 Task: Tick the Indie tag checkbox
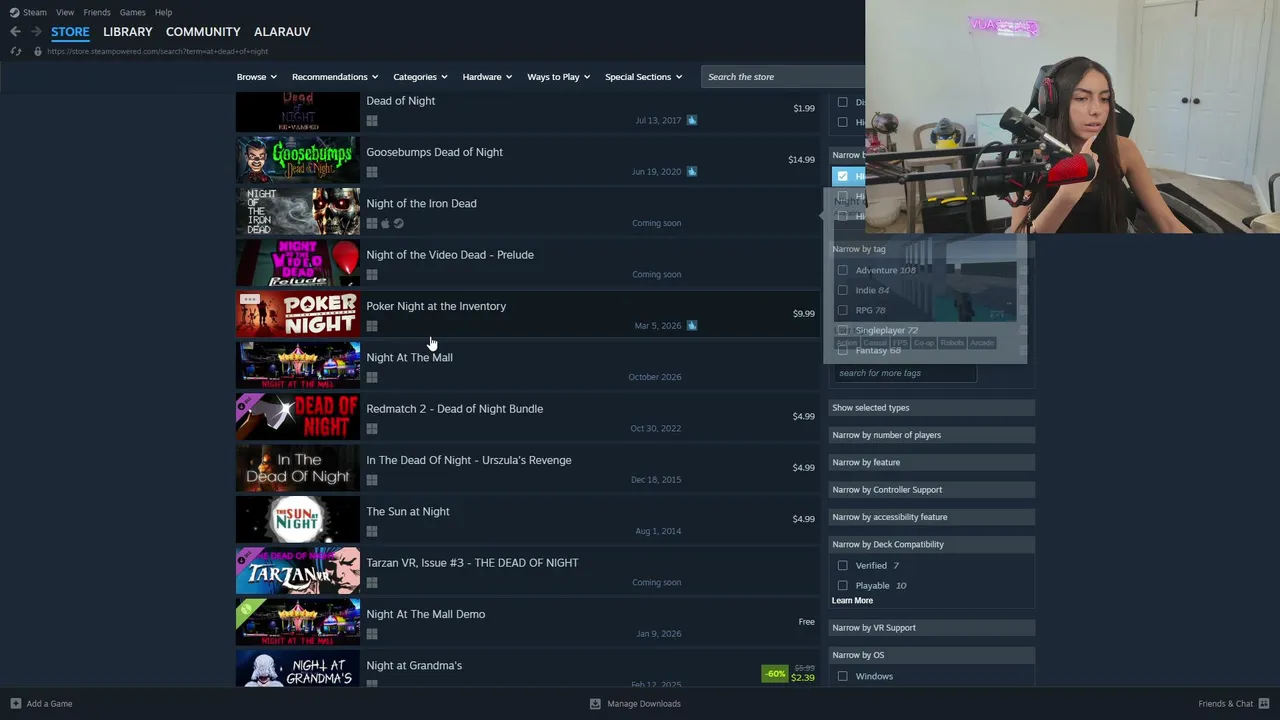pos(842,290)
